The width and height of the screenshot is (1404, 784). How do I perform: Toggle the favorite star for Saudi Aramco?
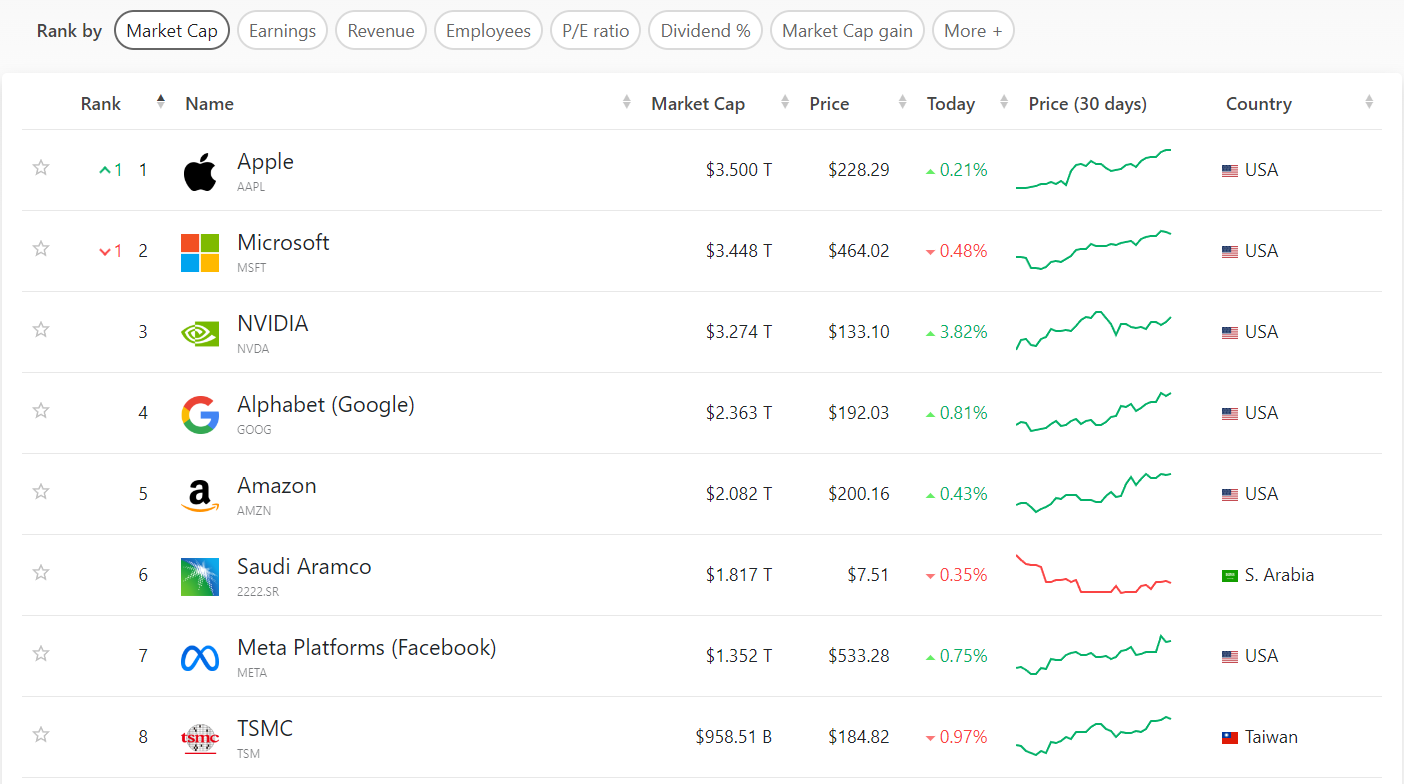[41, 572]
